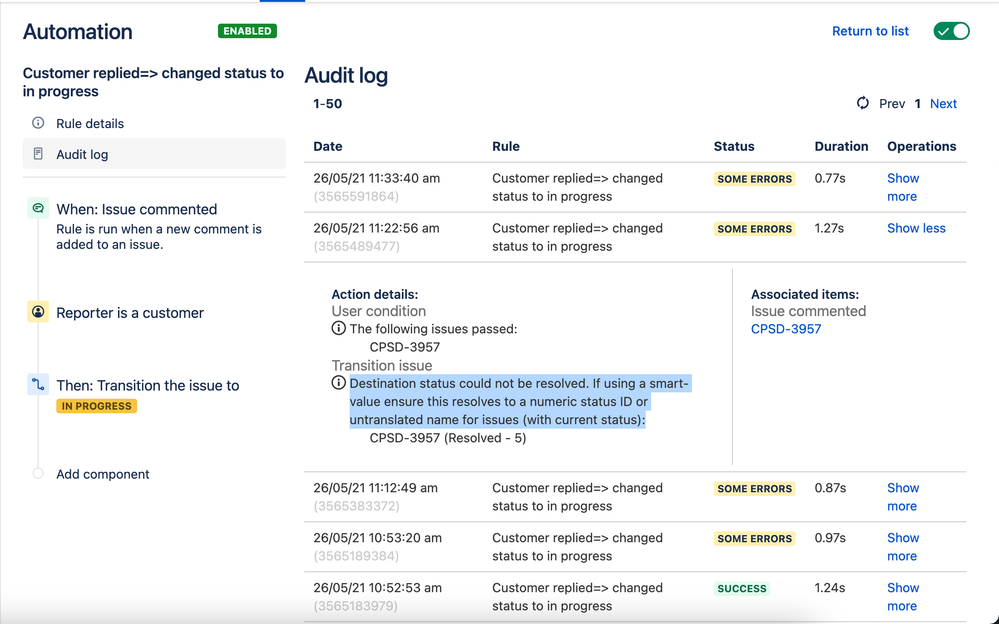Click the Rule details info icon
Viewport: 999px width, 624px height.
pos(38,123)
